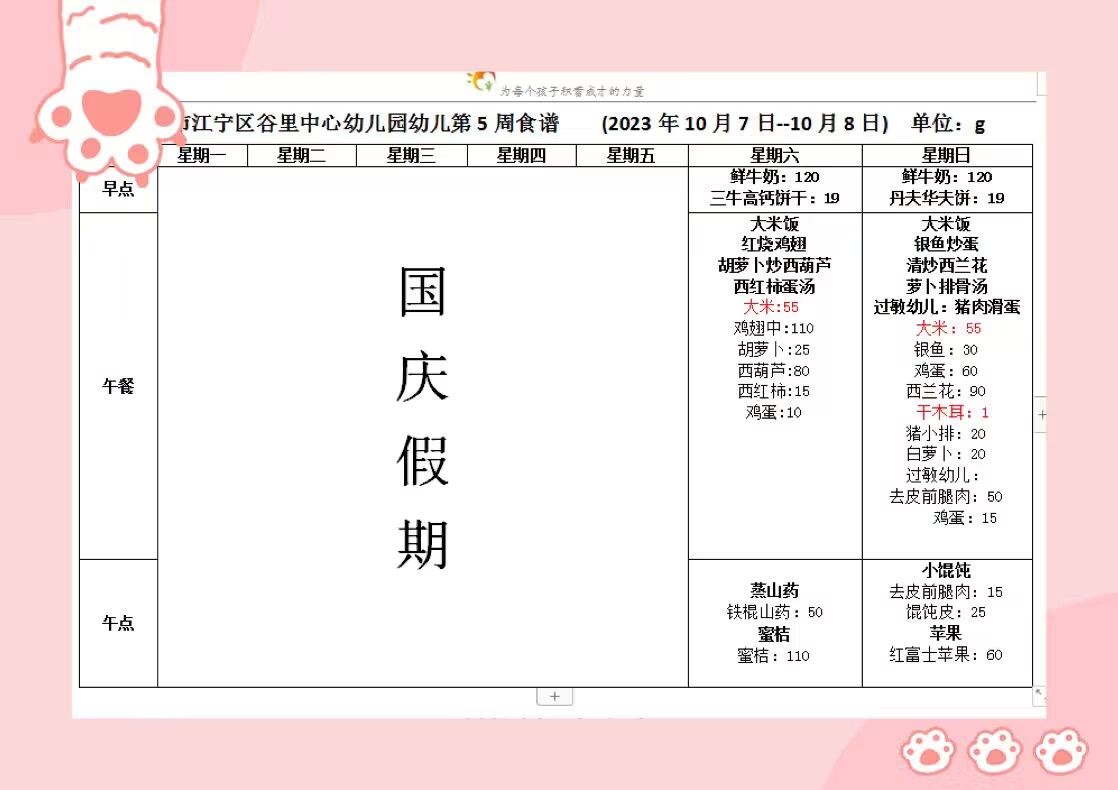Select the 星期五 column header
This screenshot has height=790, width=1118.
tap(631, 155)
